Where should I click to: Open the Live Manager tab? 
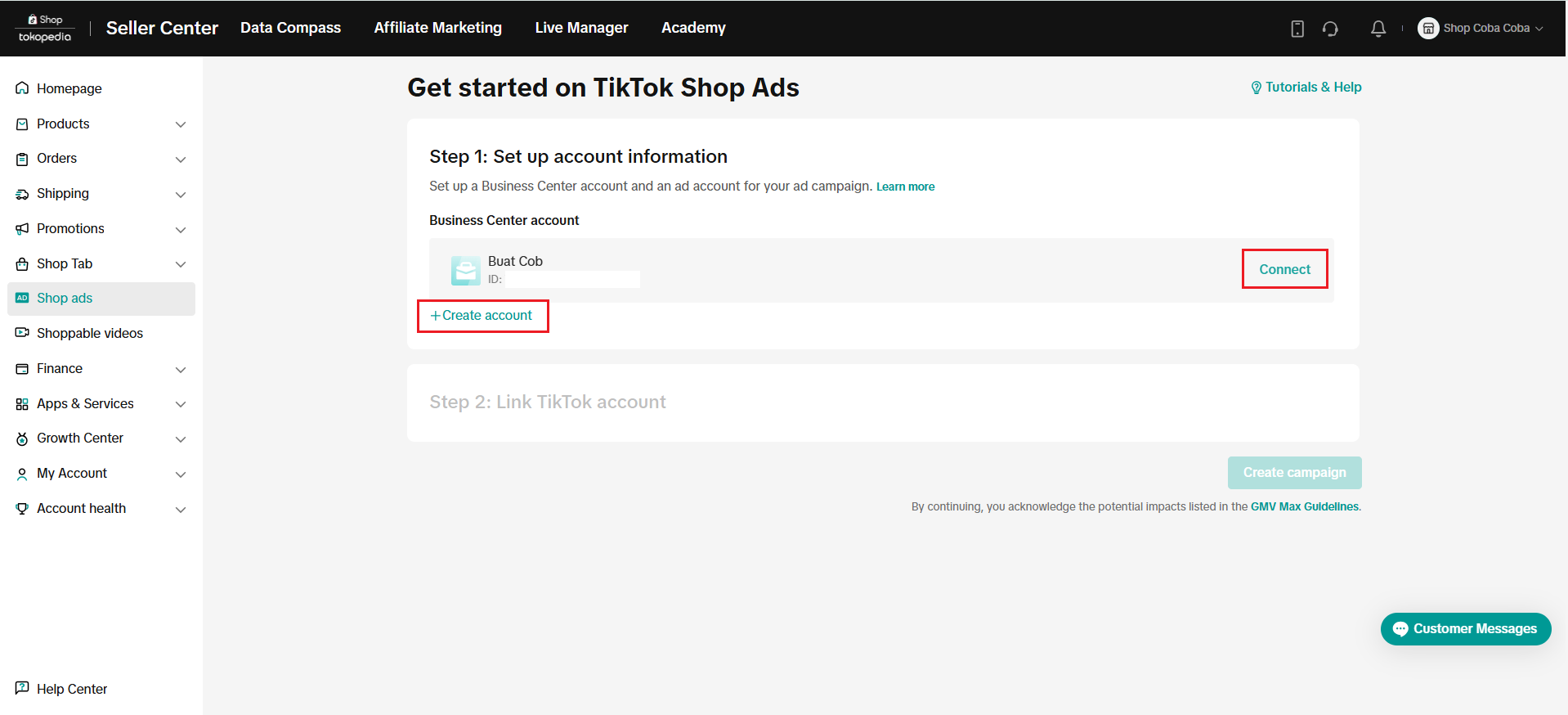tap(581, 28)
